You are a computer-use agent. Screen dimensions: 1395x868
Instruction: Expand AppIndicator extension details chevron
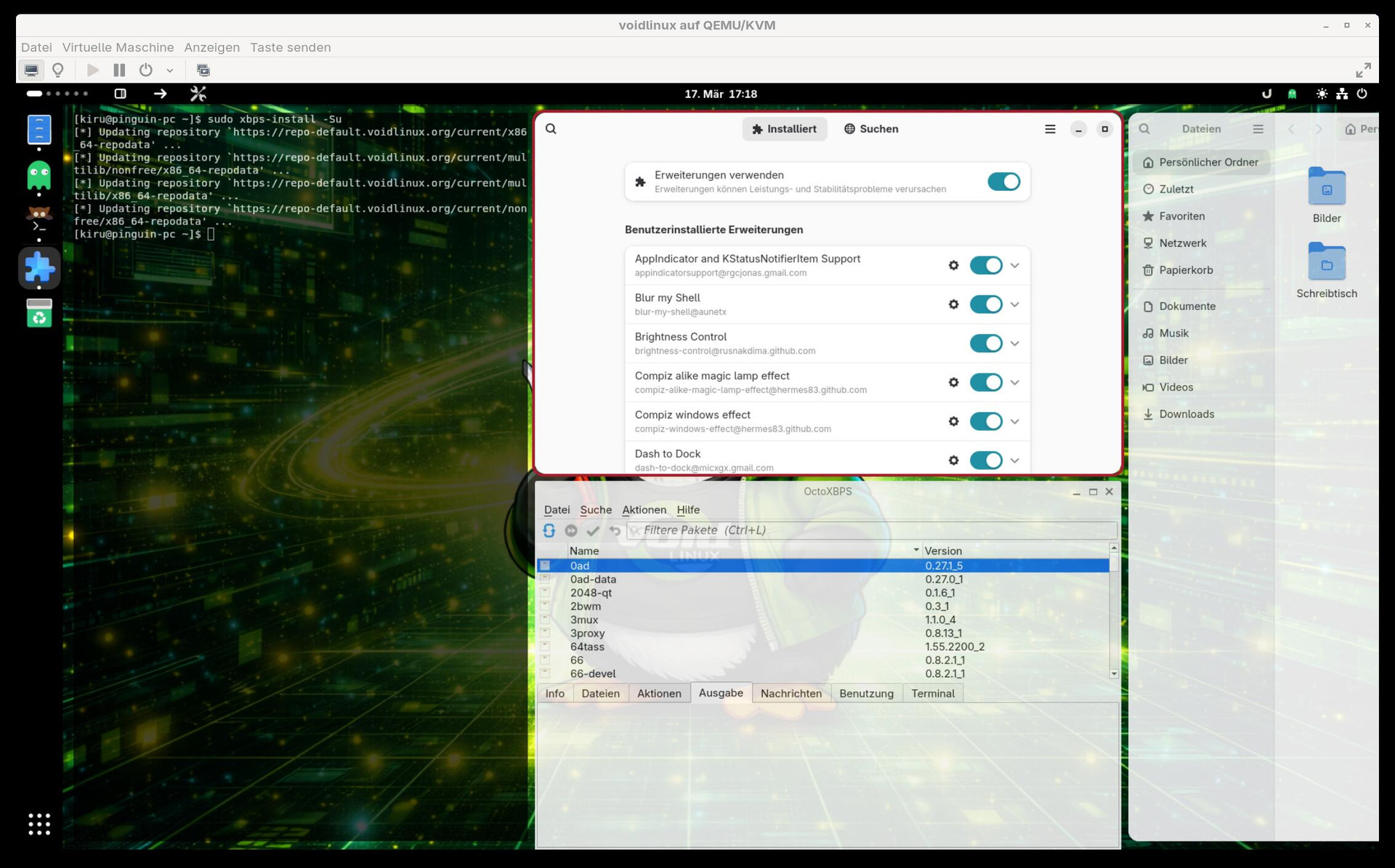point(1015,266)
